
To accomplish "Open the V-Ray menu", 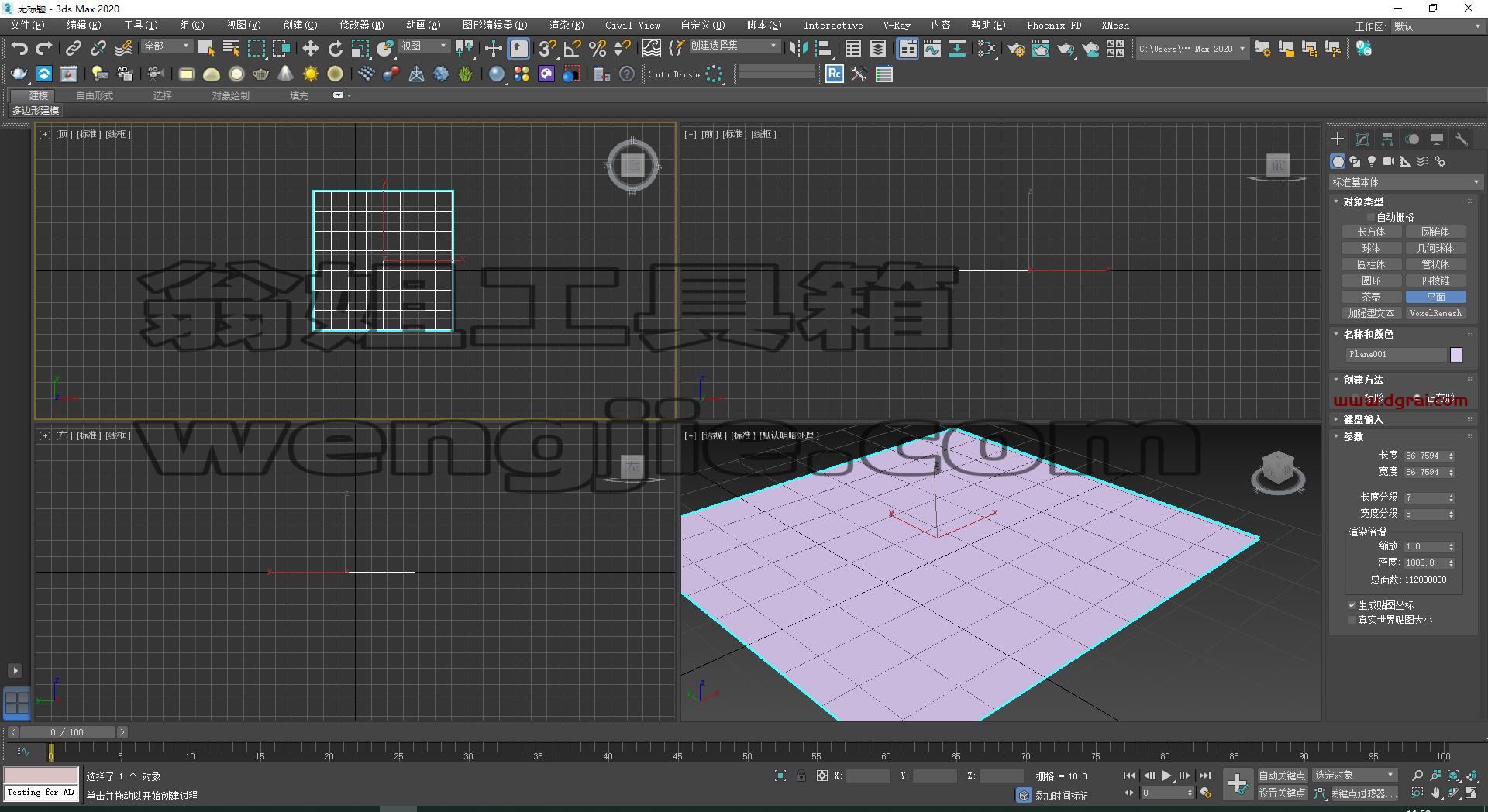I will coord(897,26).
